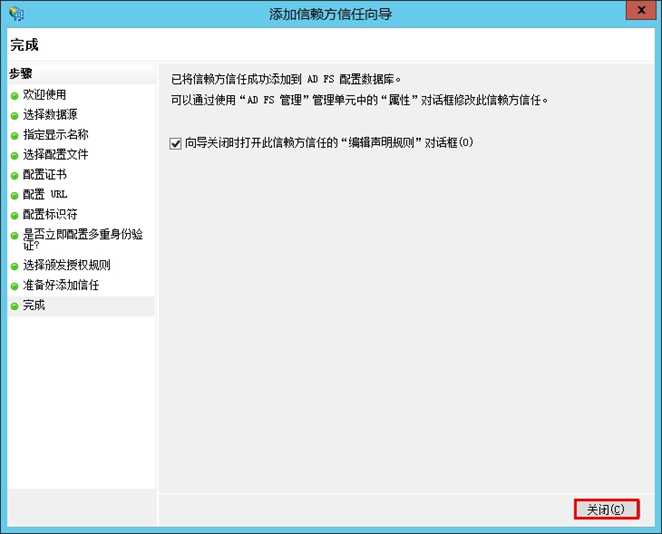Click green bullet beside 选择数据源
The image size is (662, 534).
tap(14, 116)
